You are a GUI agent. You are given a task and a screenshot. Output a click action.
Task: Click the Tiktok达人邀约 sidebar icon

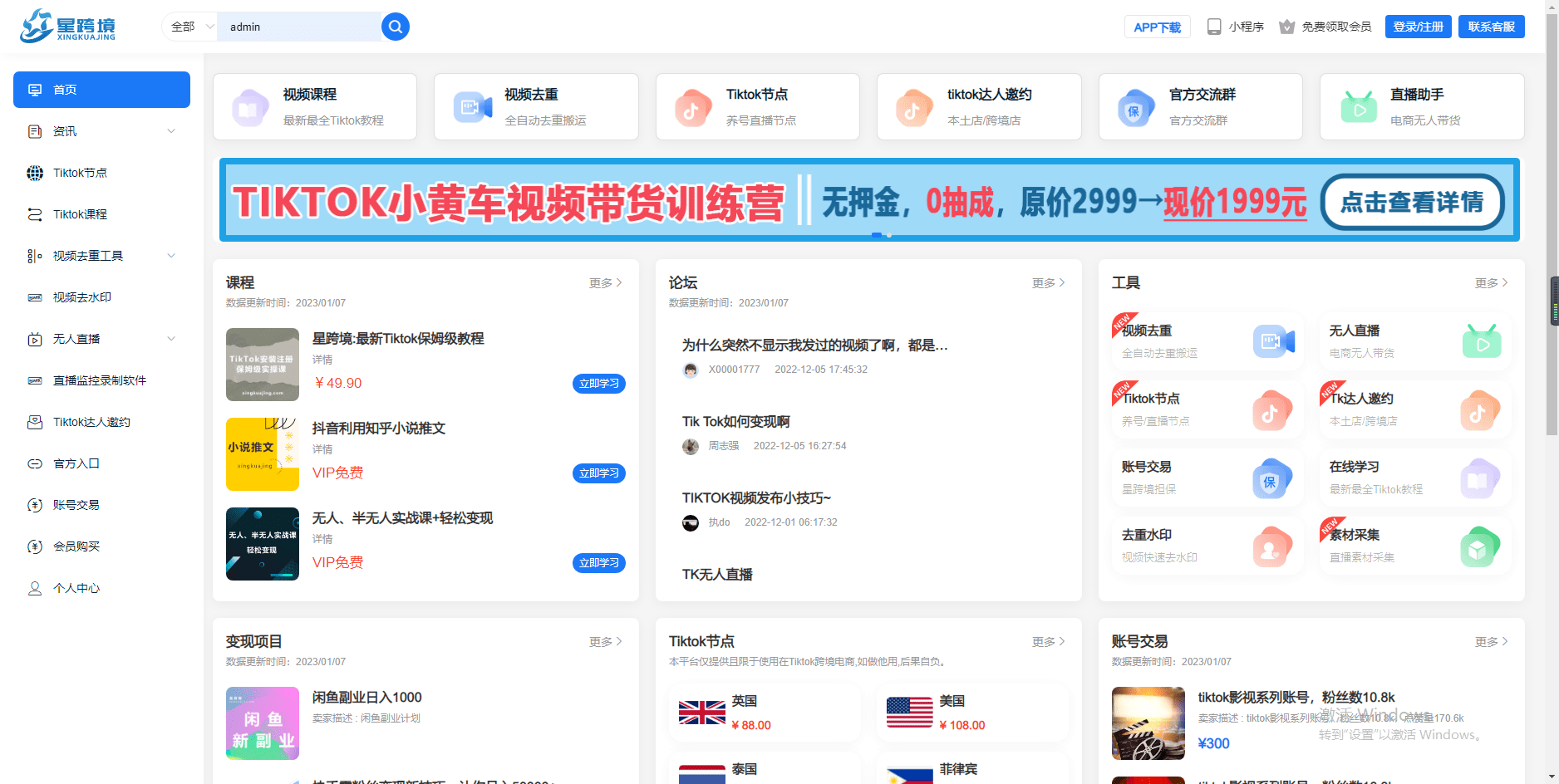[35, 422]
